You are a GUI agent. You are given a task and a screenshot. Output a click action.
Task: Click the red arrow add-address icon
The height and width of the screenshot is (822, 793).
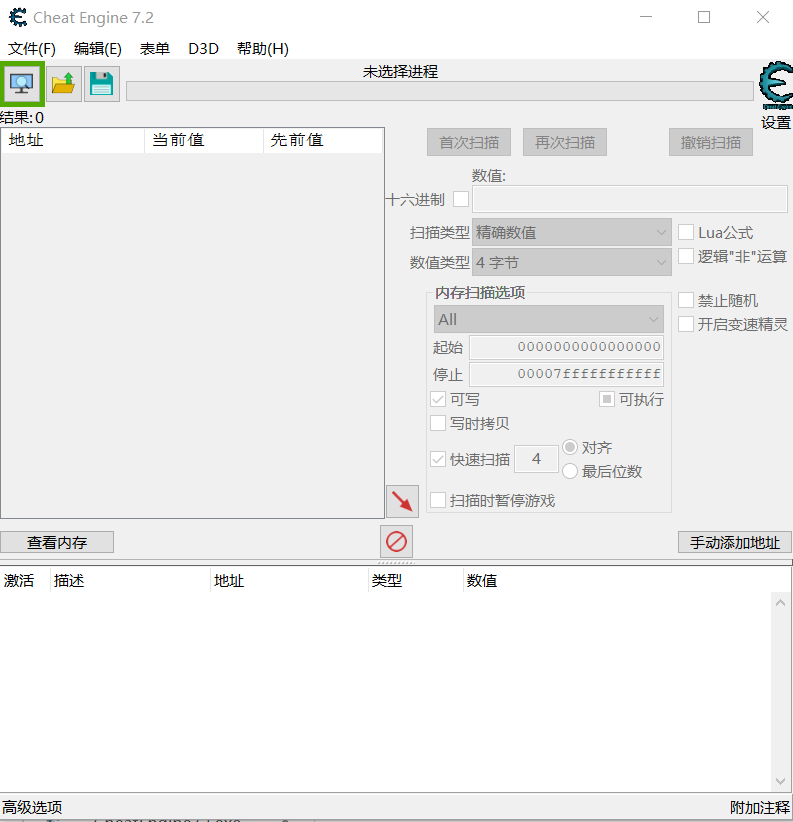point(403,501)
